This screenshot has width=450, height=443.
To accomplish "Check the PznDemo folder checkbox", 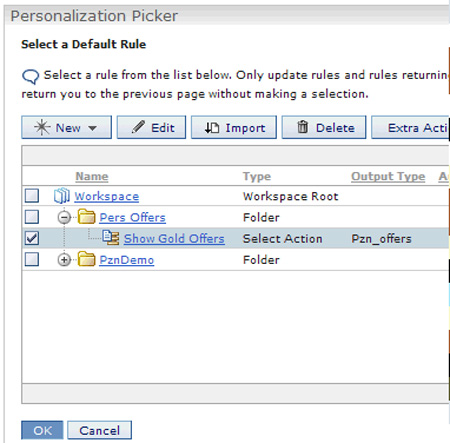I will (32, 259).
